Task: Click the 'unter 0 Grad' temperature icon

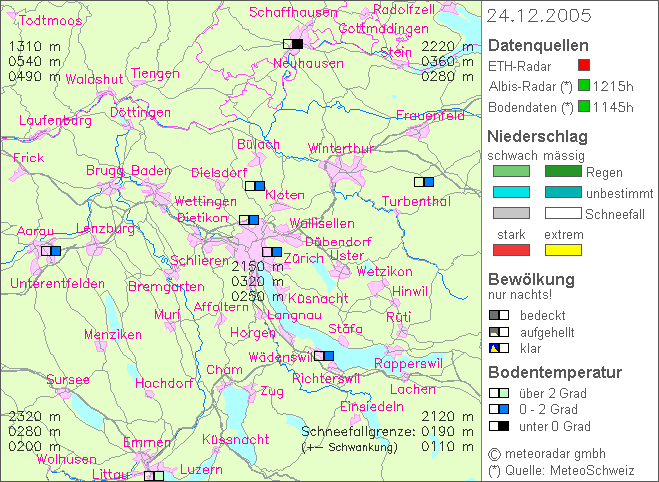Action: coord(499,426)
